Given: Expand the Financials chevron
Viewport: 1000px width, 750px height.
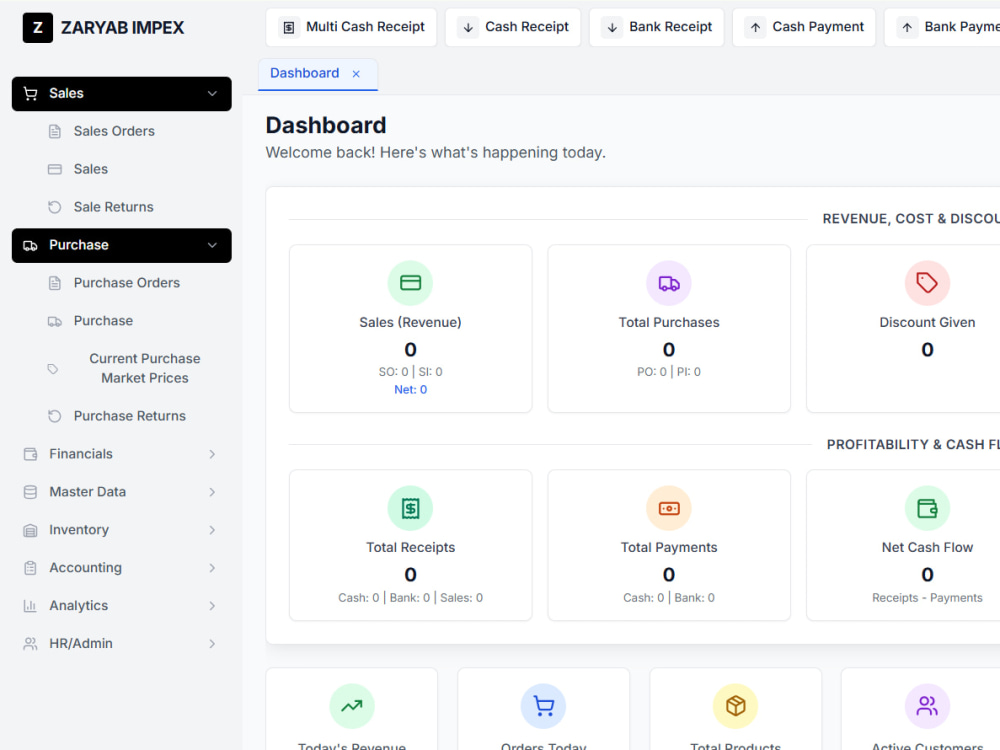Looking at the screenshot, I should (212, 454).
